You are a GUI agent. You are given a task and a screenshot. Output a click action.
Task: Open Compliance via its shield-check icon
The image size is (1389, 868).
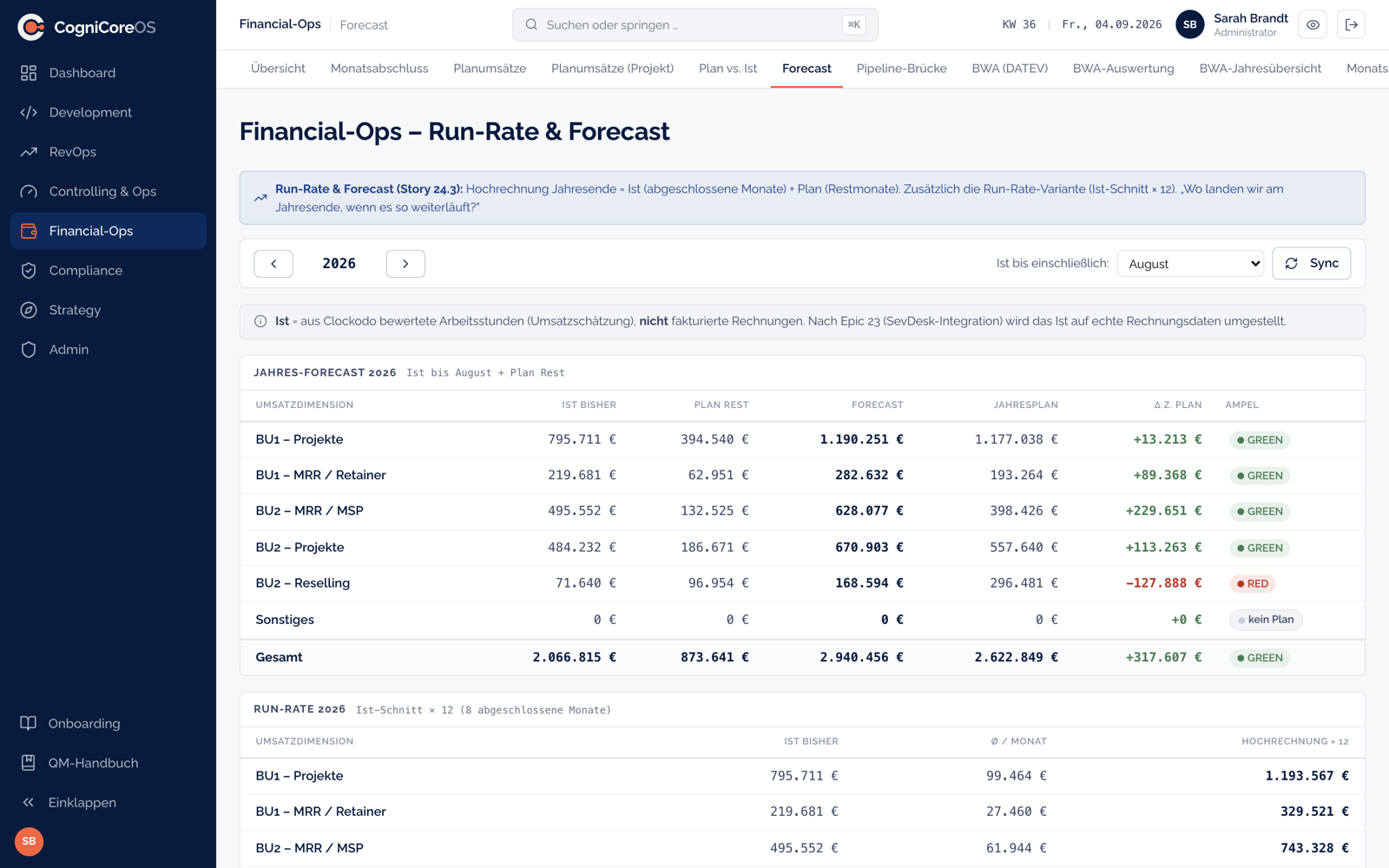click(29, 271)
